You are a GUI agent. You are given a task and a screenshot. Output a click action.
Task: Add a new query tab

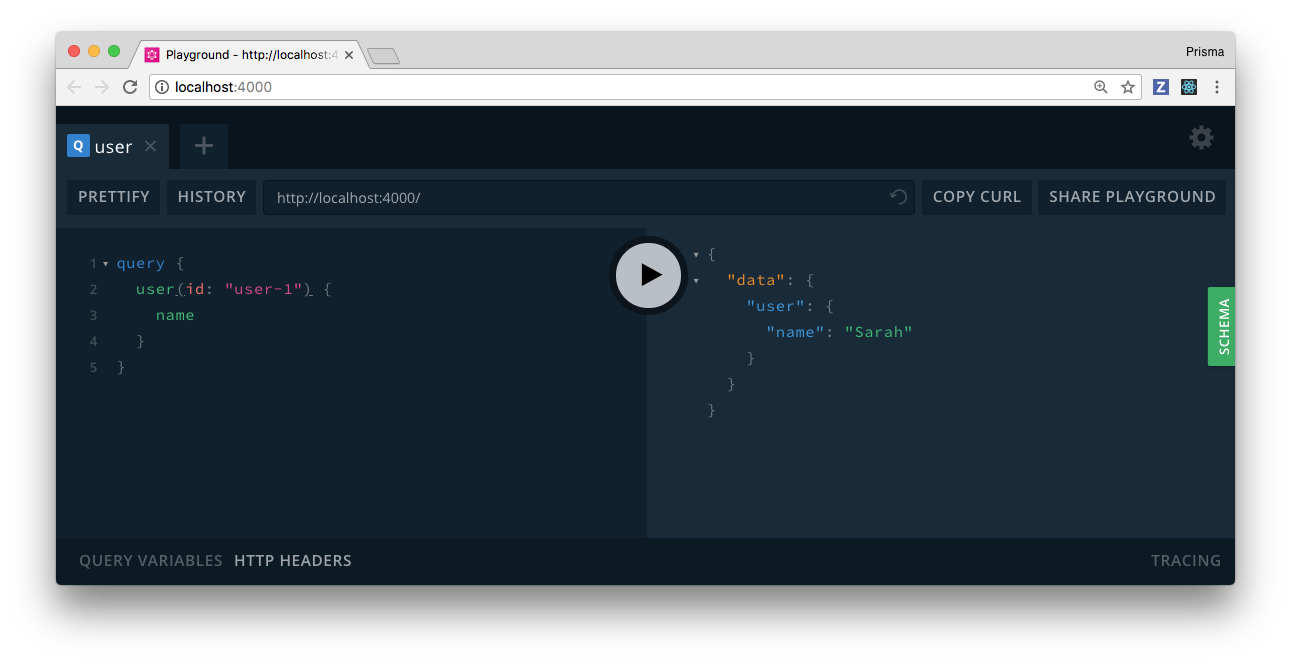point(204,146)
